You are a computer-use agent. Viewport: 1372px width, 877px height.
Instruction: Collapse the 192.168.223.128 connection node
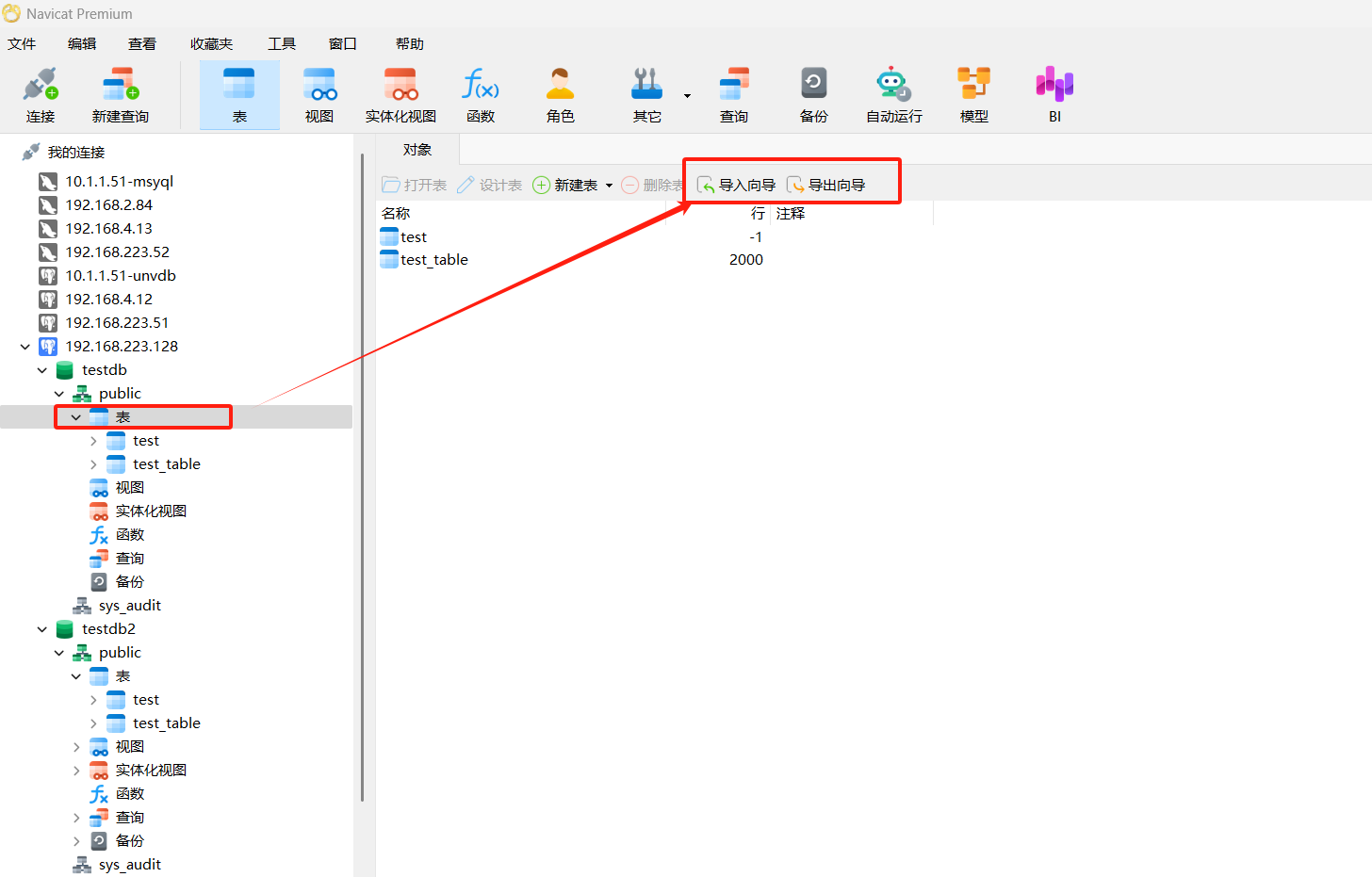25,347
